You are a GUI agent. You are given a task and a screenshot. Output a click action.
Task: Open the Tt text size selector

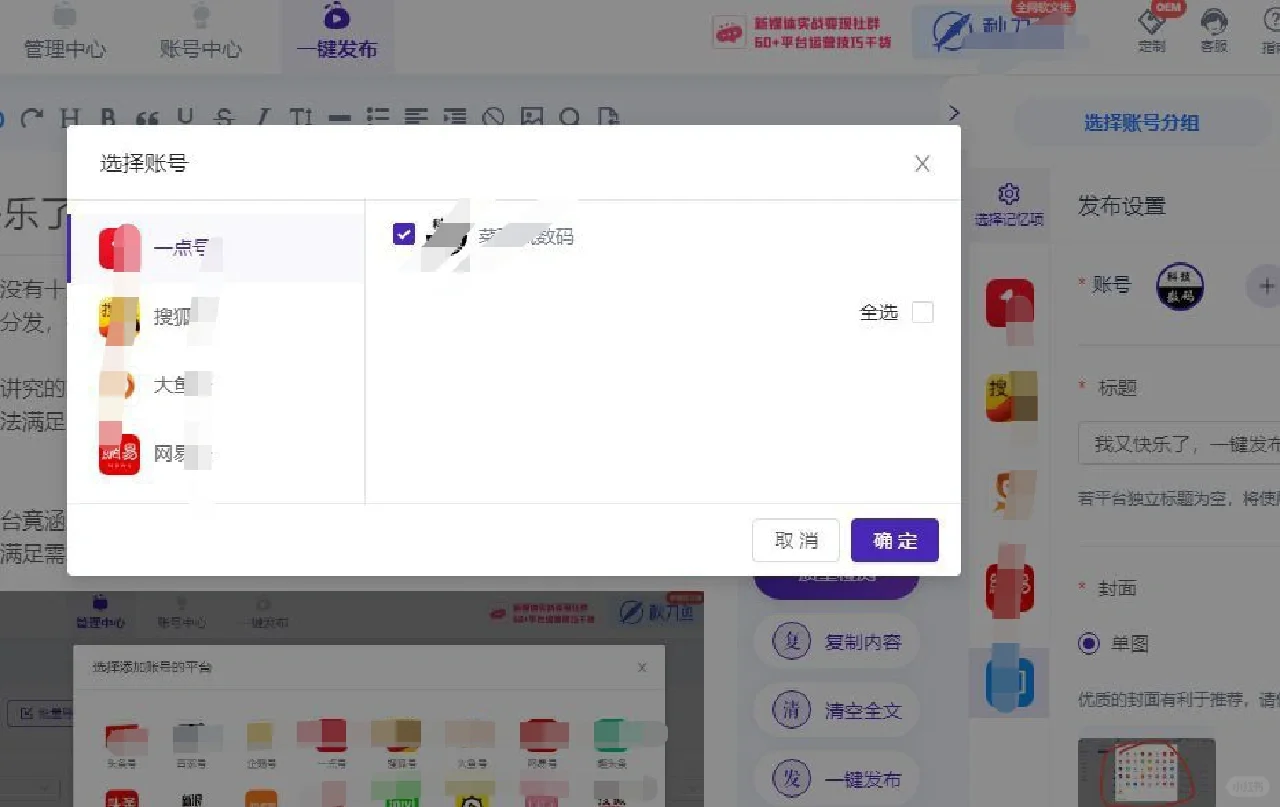tap(300, 118)
